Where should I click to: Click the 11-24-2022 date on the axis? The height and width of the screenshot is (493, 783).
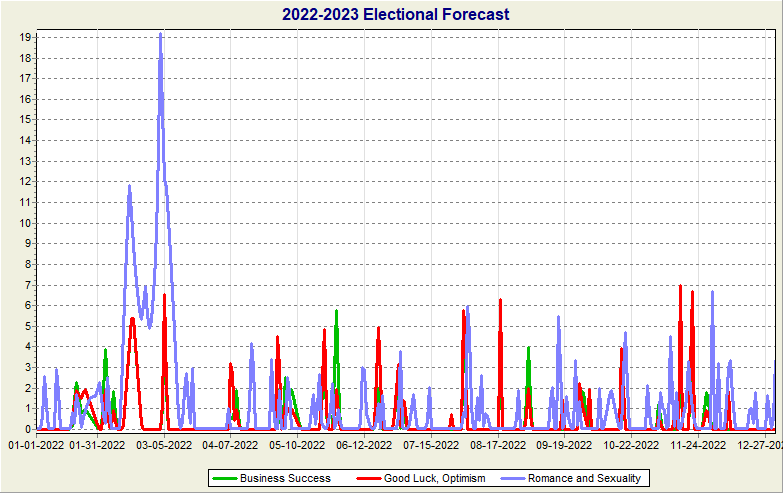[x=698, y=444]
